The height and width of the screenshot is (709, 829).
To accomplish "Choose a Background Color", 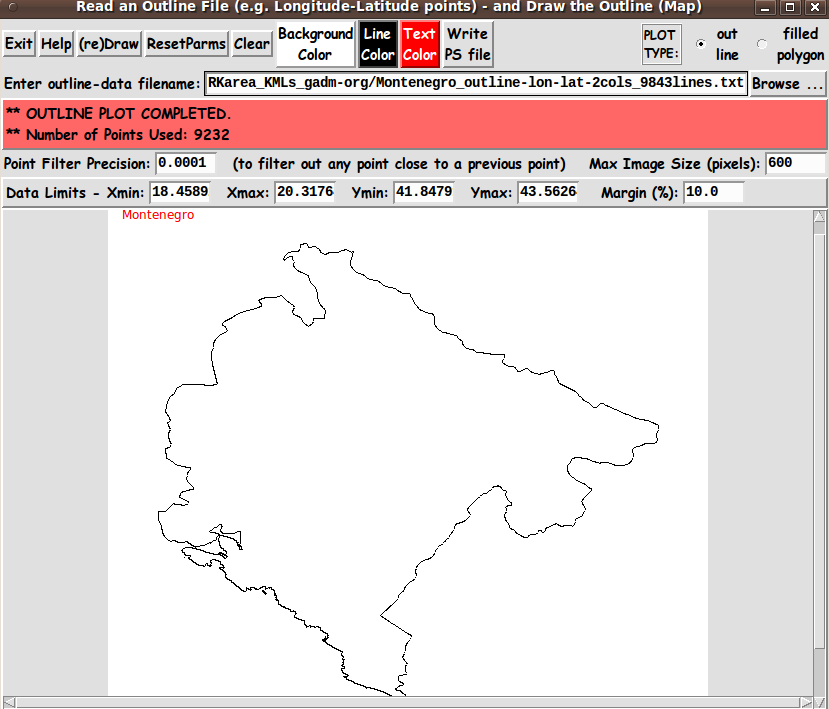I will point(315,44).
